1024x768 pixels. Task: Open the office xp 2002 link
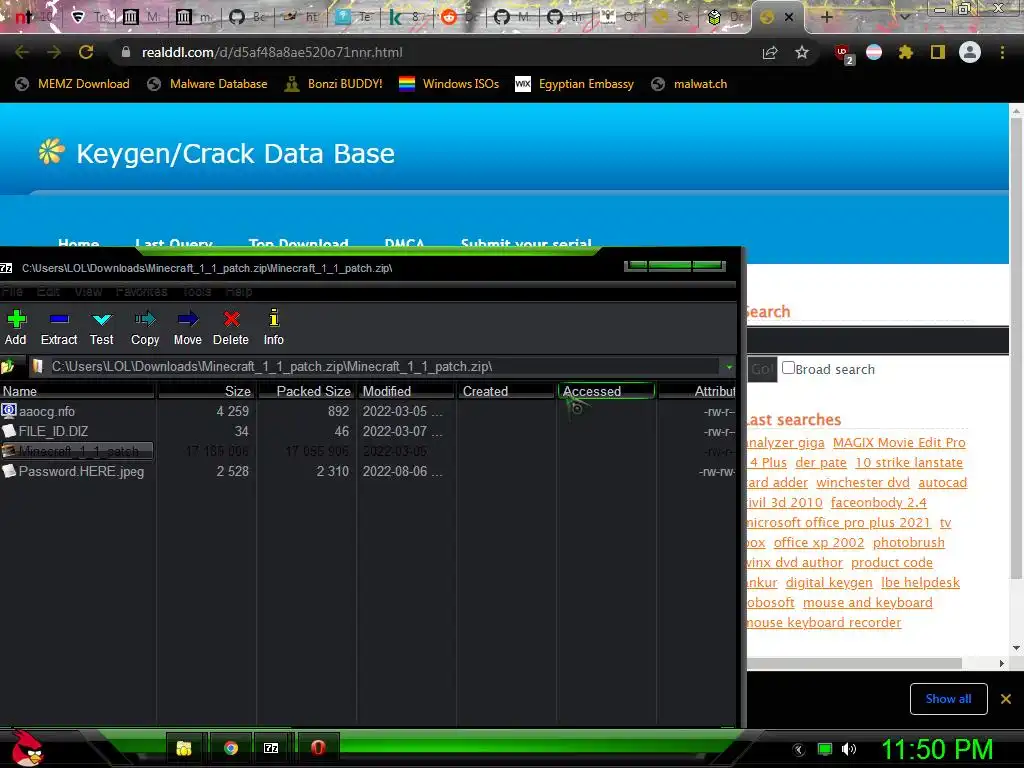pyautogui.click(x=819, y=543)
